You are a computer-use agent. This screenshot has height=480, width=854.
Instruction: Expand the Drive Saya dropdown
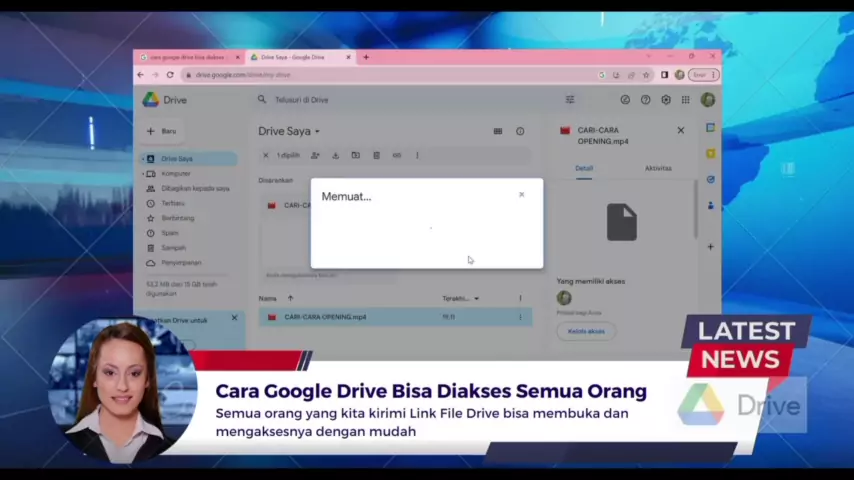tap(317, 131)
